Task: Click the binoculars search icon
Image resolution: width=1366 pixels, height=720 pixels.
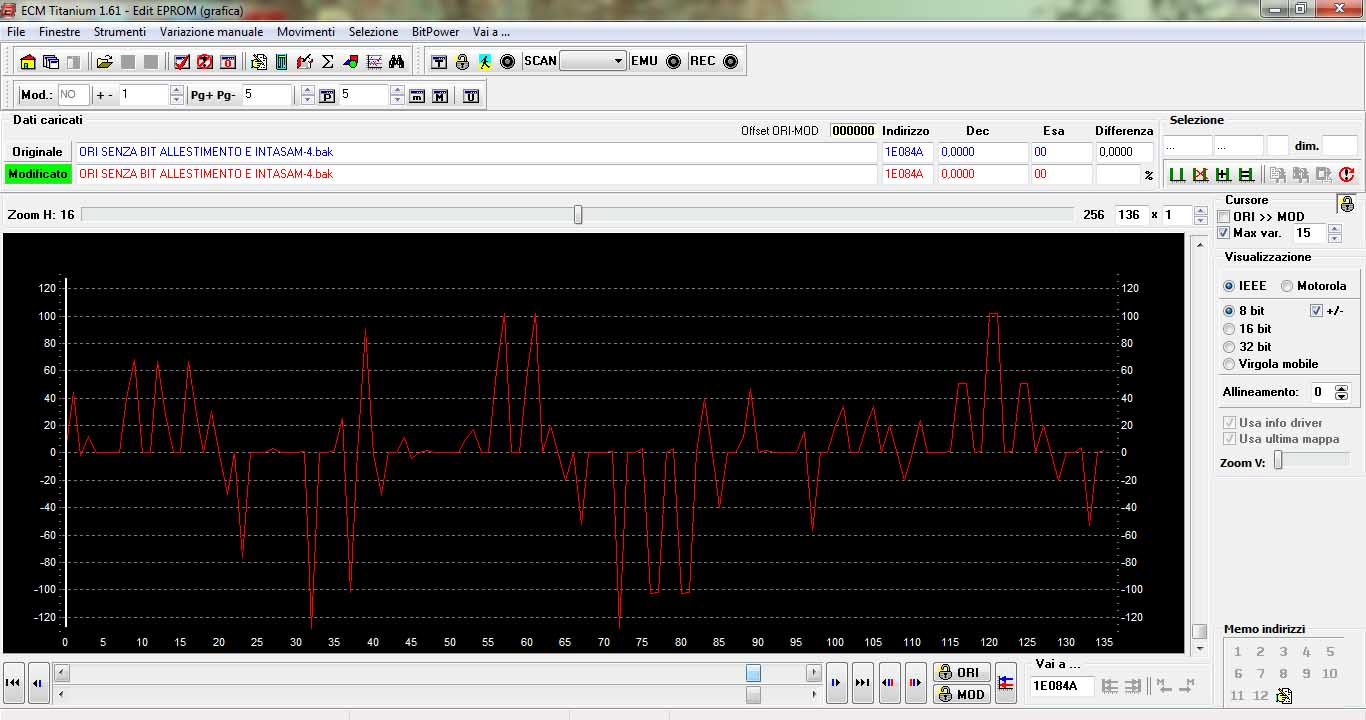Action: point(396,61)
